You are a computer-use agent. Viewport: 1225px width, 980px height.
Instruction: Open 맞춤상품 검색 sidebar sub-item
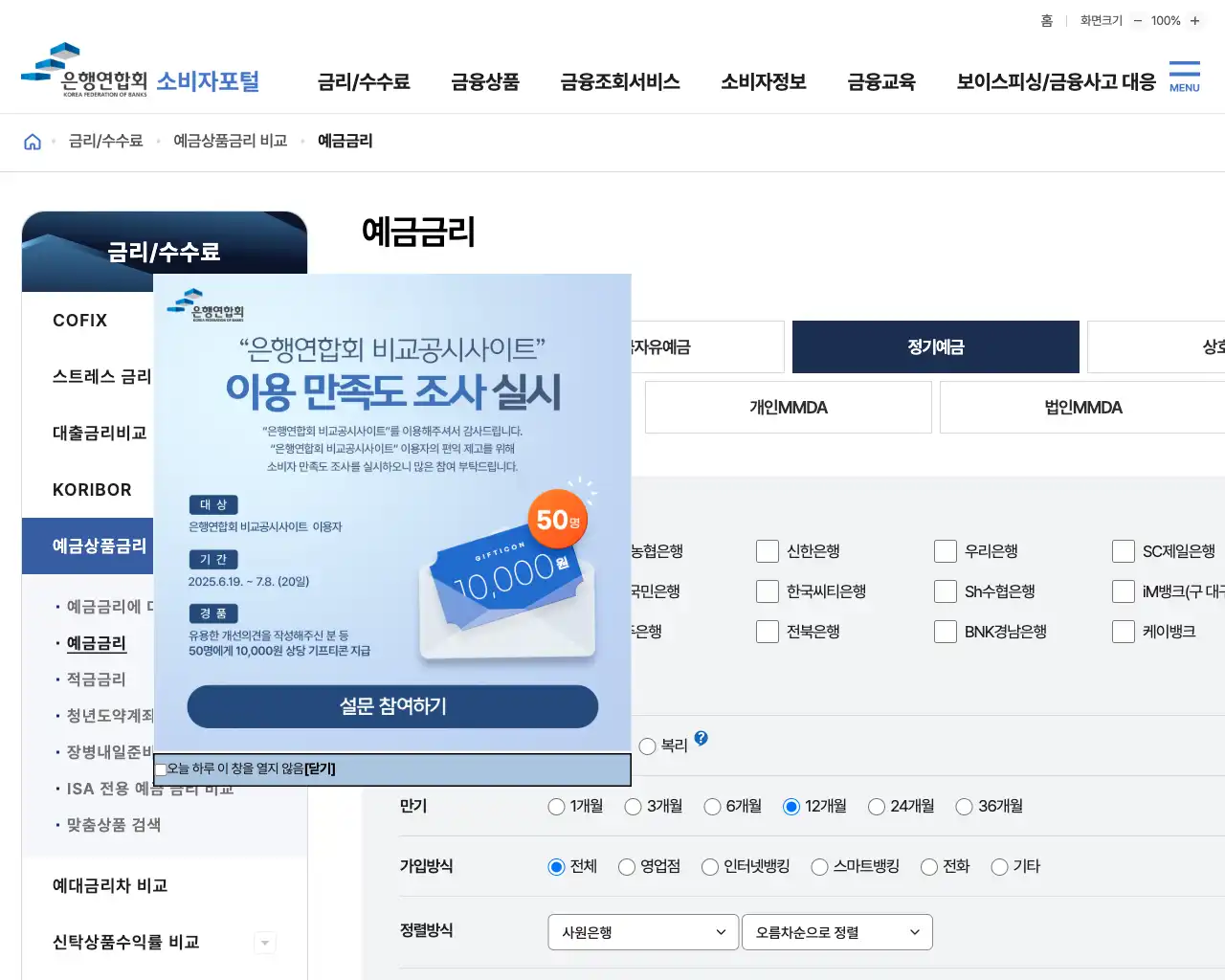pyautogui.click(x=114, y=825)
